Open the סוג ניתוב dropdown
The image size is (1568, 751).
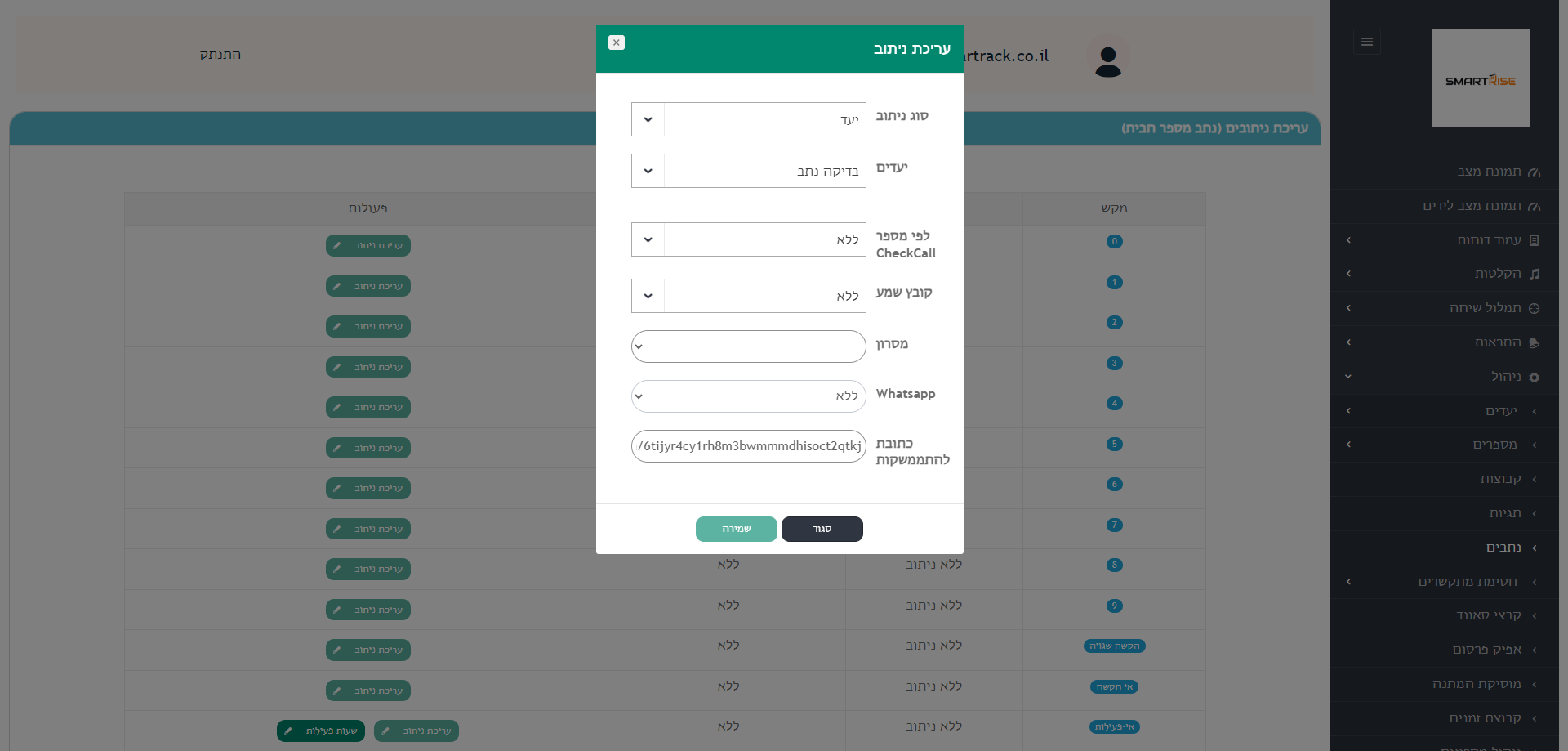(748, 119)
